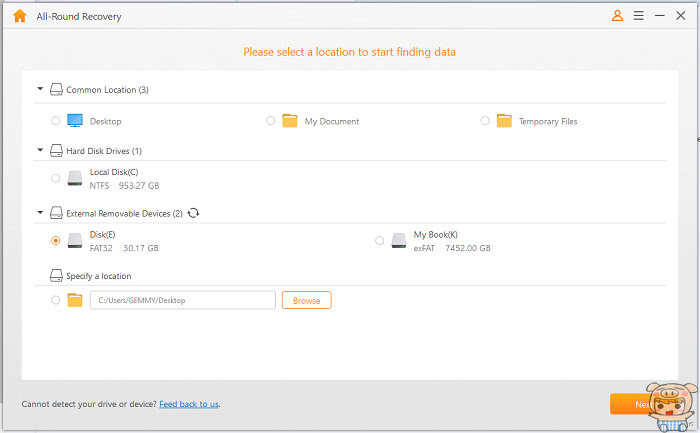700x433 pixels.
Task: Click the My Book(K) drive icon
Action: click(399, 241)
